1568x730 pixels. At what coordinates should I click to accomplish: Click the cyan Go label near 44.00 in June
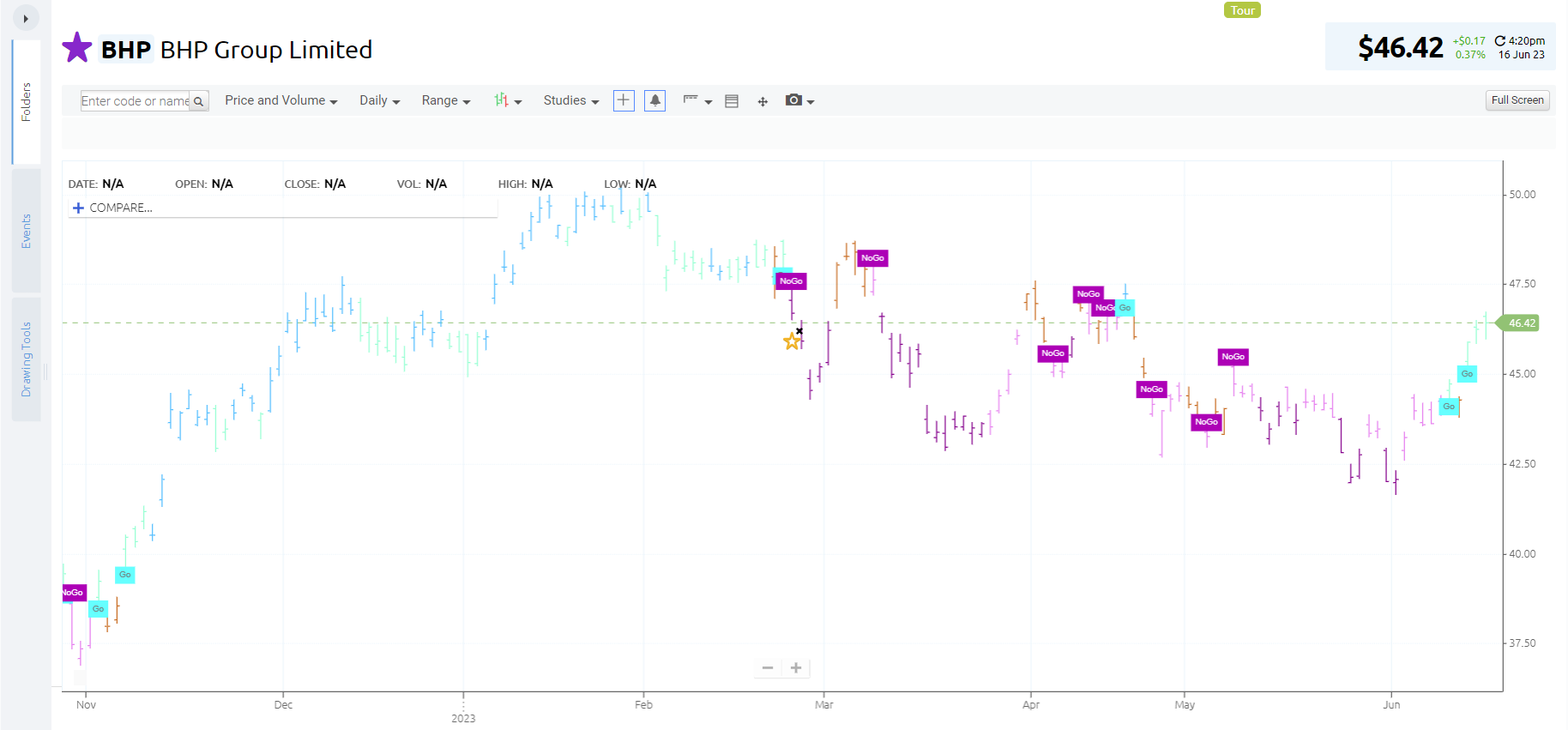[1449, 407]
